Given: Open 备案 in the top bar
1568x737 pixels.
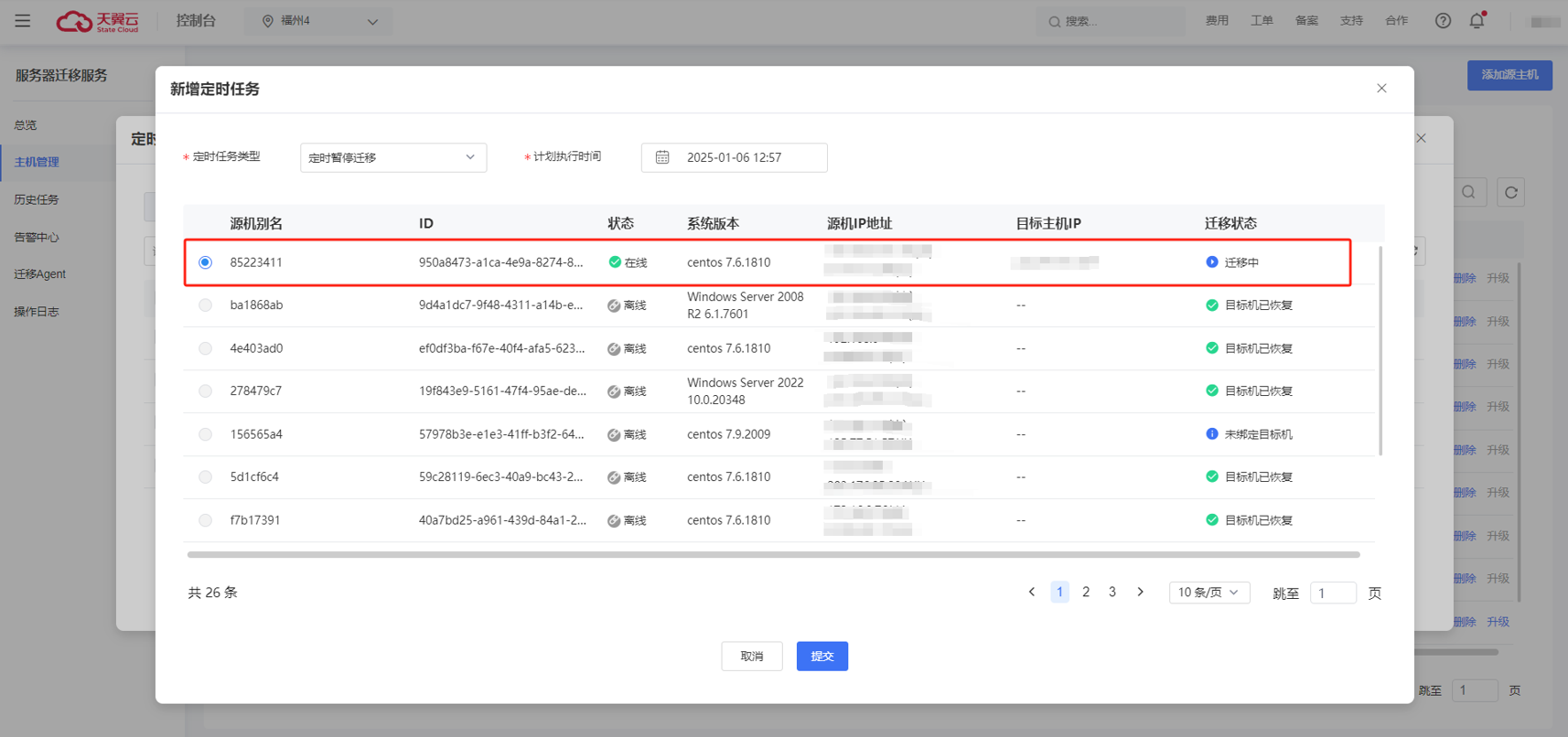Looking at the screenshot, I should point(1306,20).
